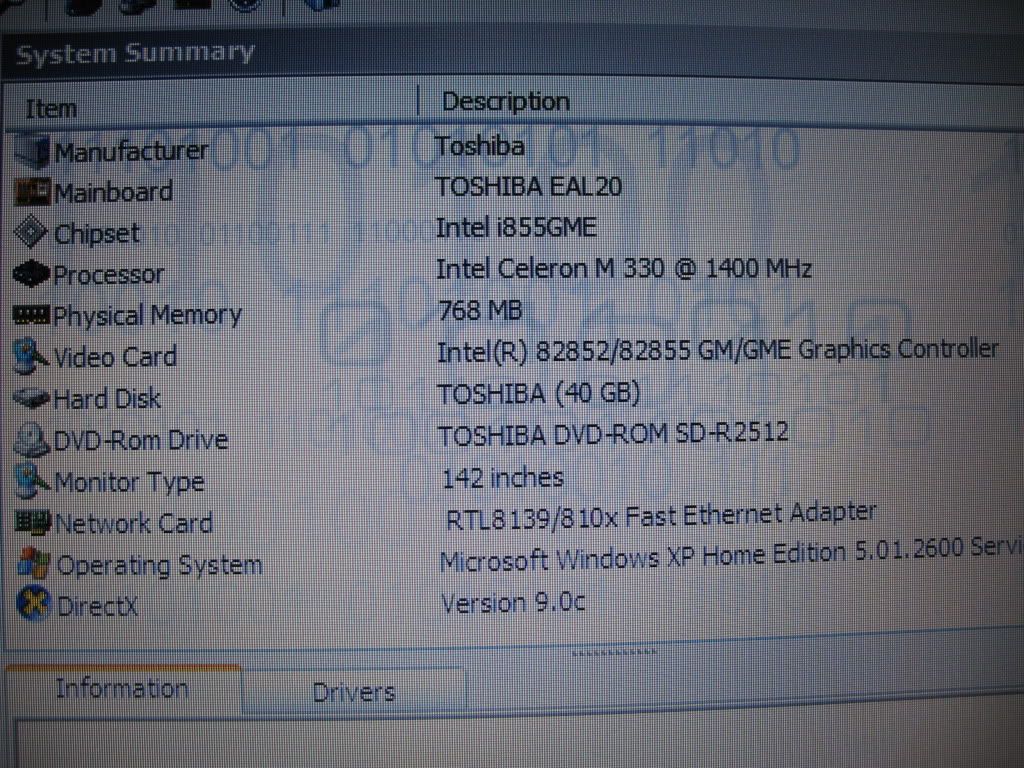Click the column divider between Item and Description

(x=417, y=102)
